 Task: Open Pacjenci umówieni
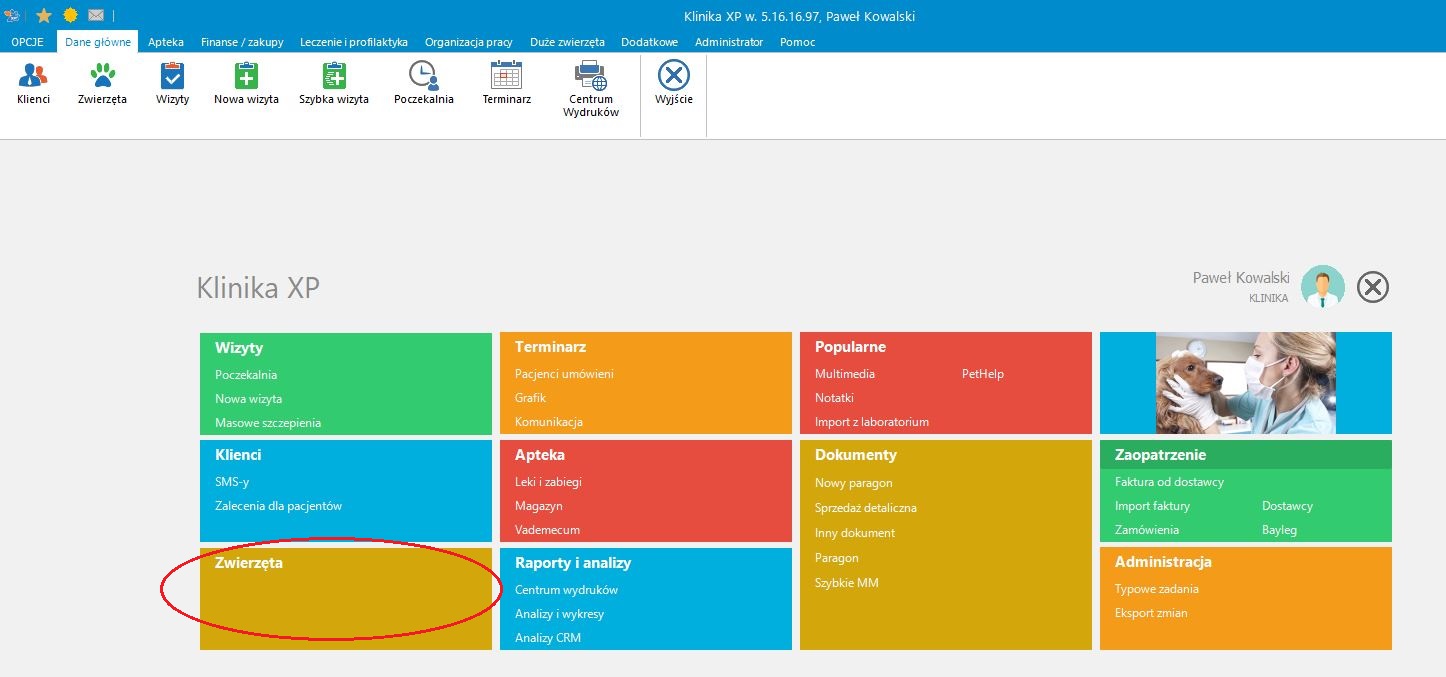(x=564, y=374)
